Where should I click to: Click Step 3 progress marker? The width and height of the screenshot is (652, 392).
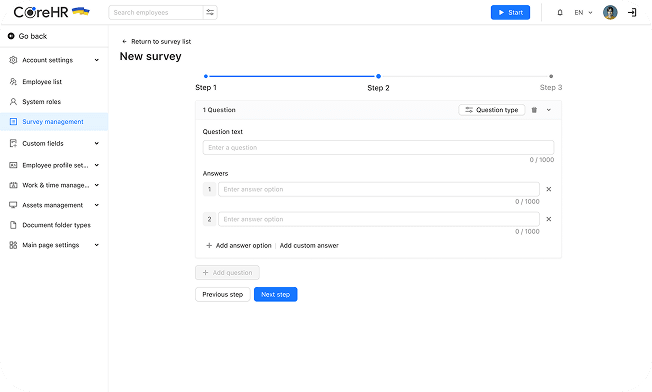[x=551, y=76]
